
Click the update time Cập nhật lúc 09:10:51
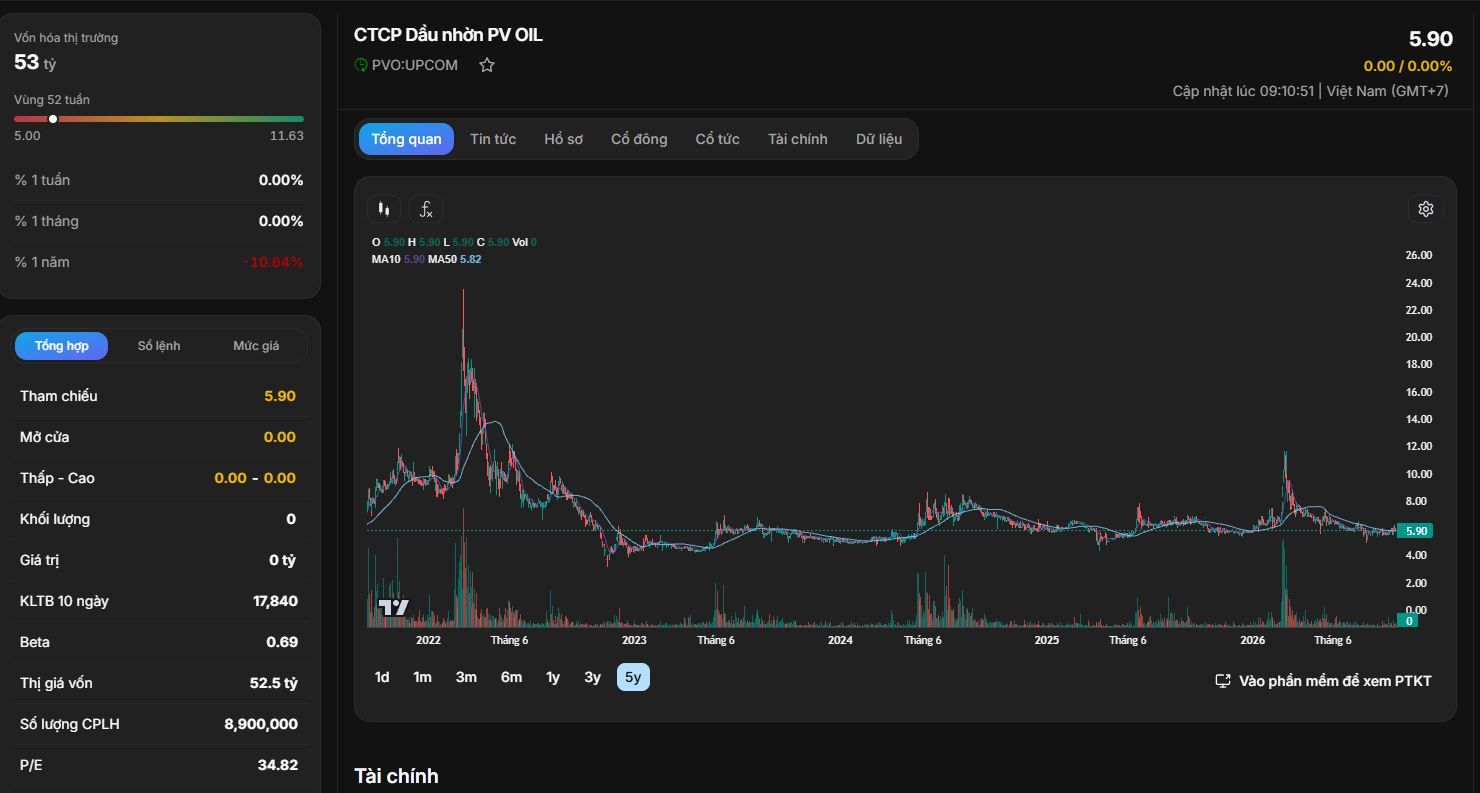coord(1243,91)
